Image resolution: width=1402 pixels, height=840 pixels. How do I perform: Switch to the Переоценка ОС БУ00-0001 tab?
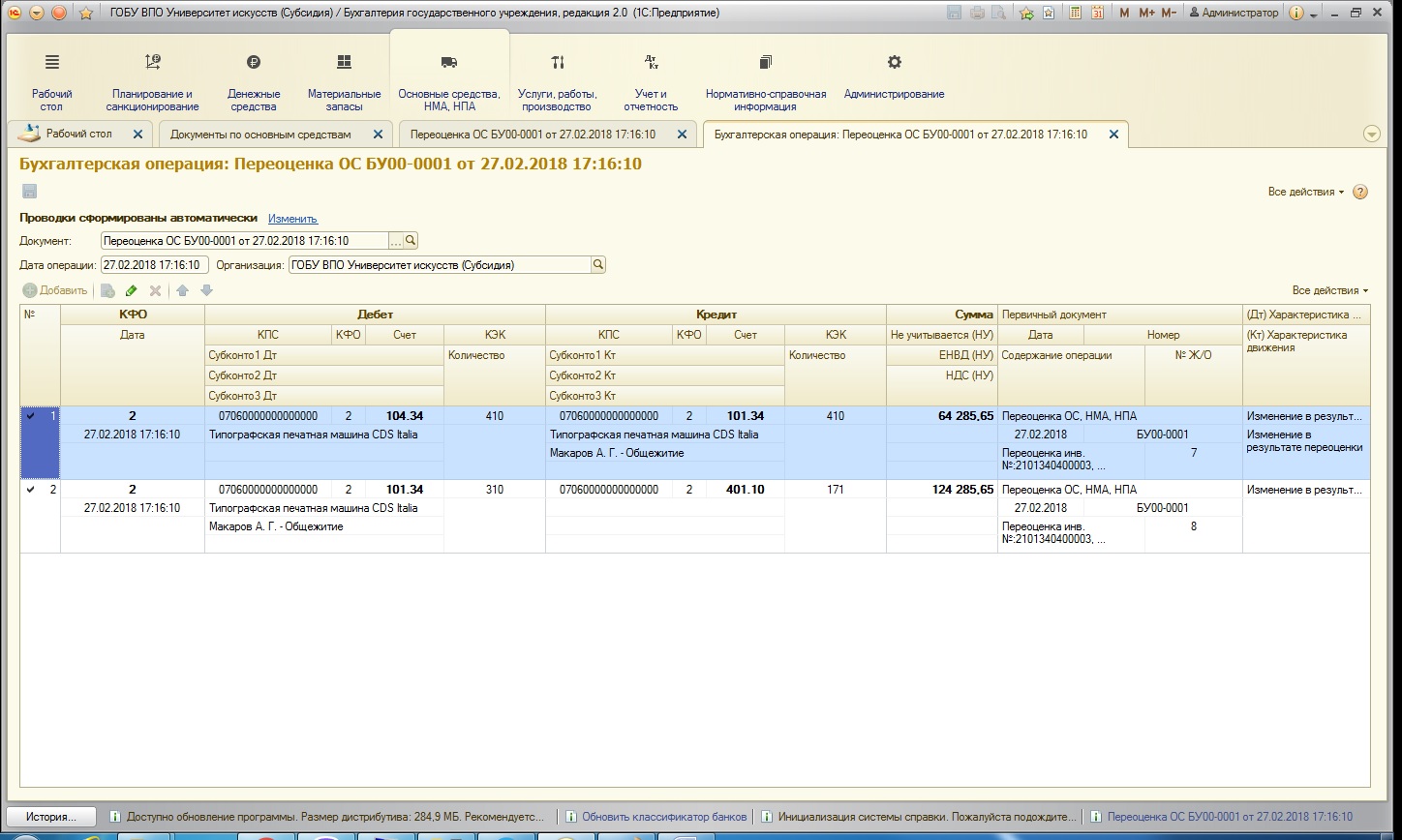click(x=533, y=135)
